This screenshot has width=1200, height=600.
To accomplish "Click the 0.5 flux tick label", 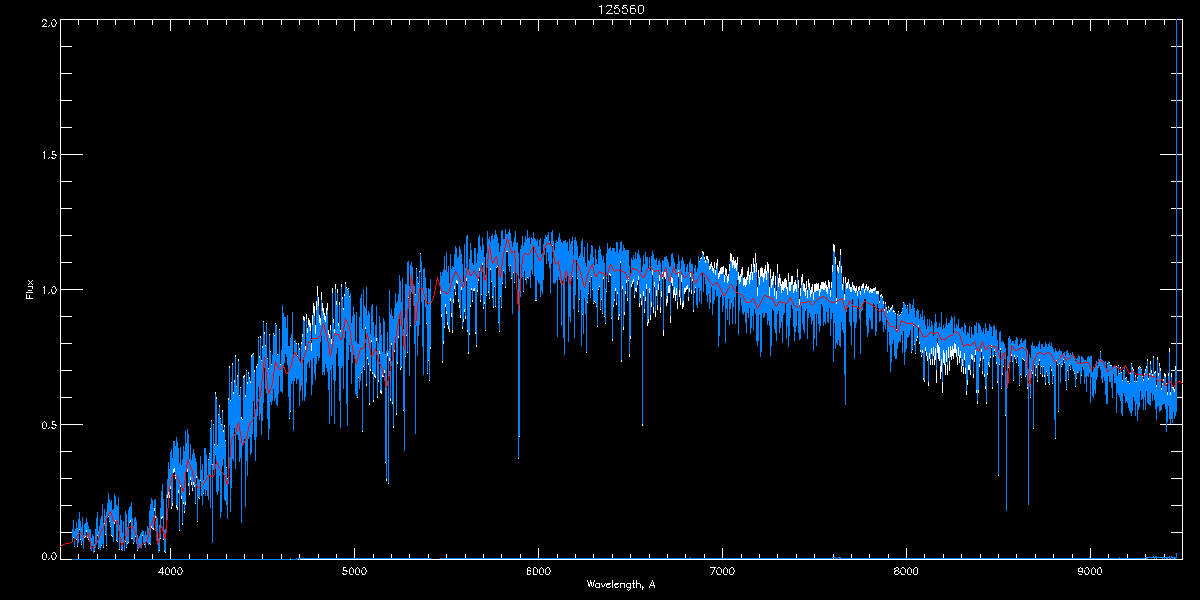I will 47,424.
